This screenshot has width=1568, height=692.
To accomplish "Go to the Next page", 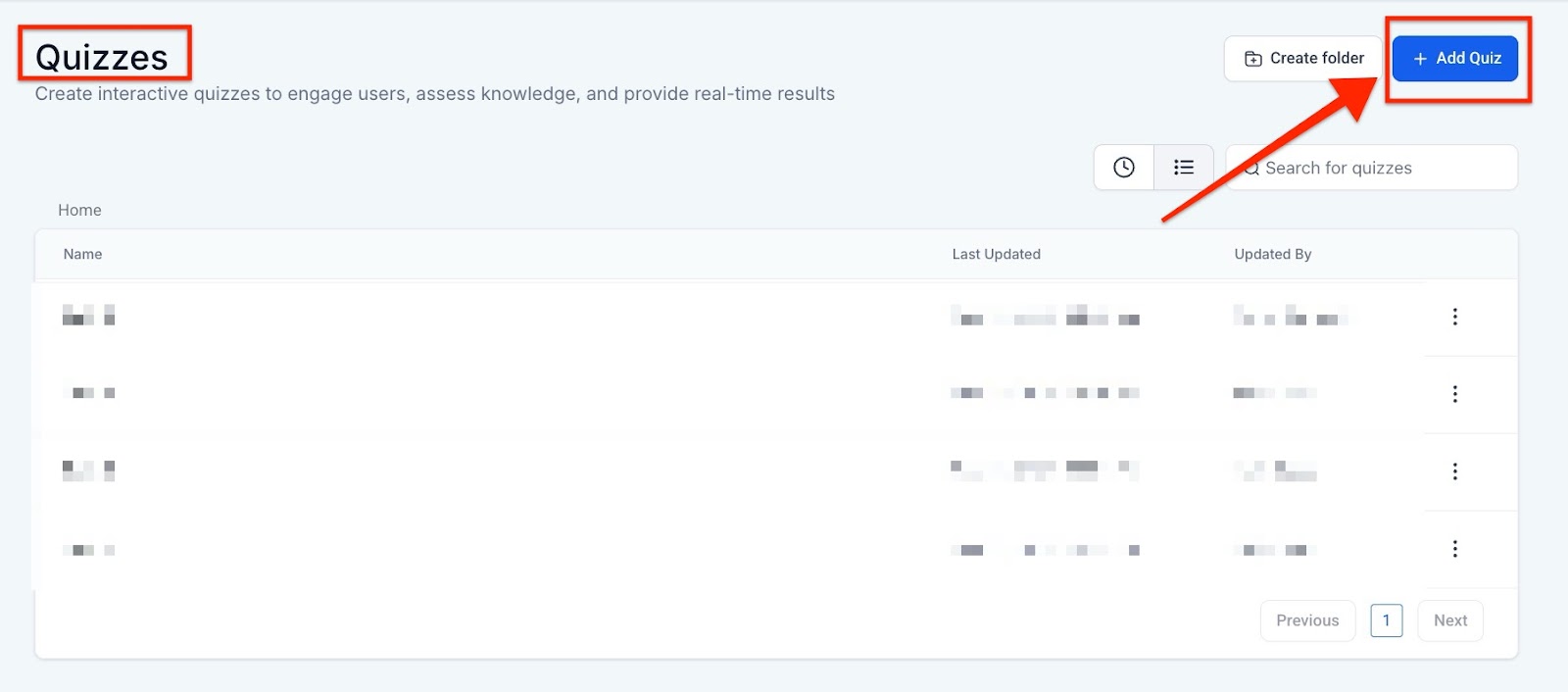I will click(x=1450, y=620).
